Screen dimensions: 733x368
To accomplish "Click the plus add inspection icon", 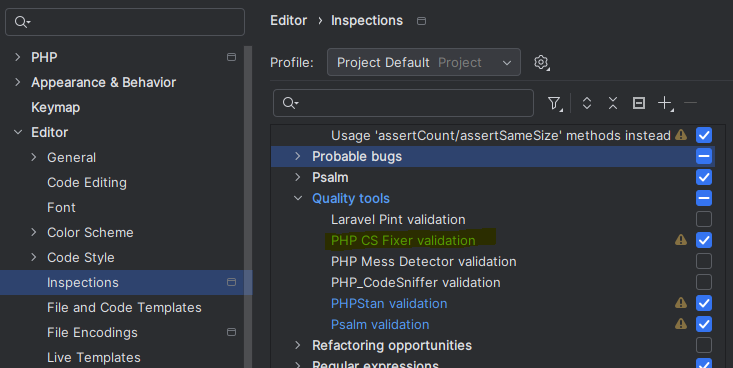I will pos(665,103).
